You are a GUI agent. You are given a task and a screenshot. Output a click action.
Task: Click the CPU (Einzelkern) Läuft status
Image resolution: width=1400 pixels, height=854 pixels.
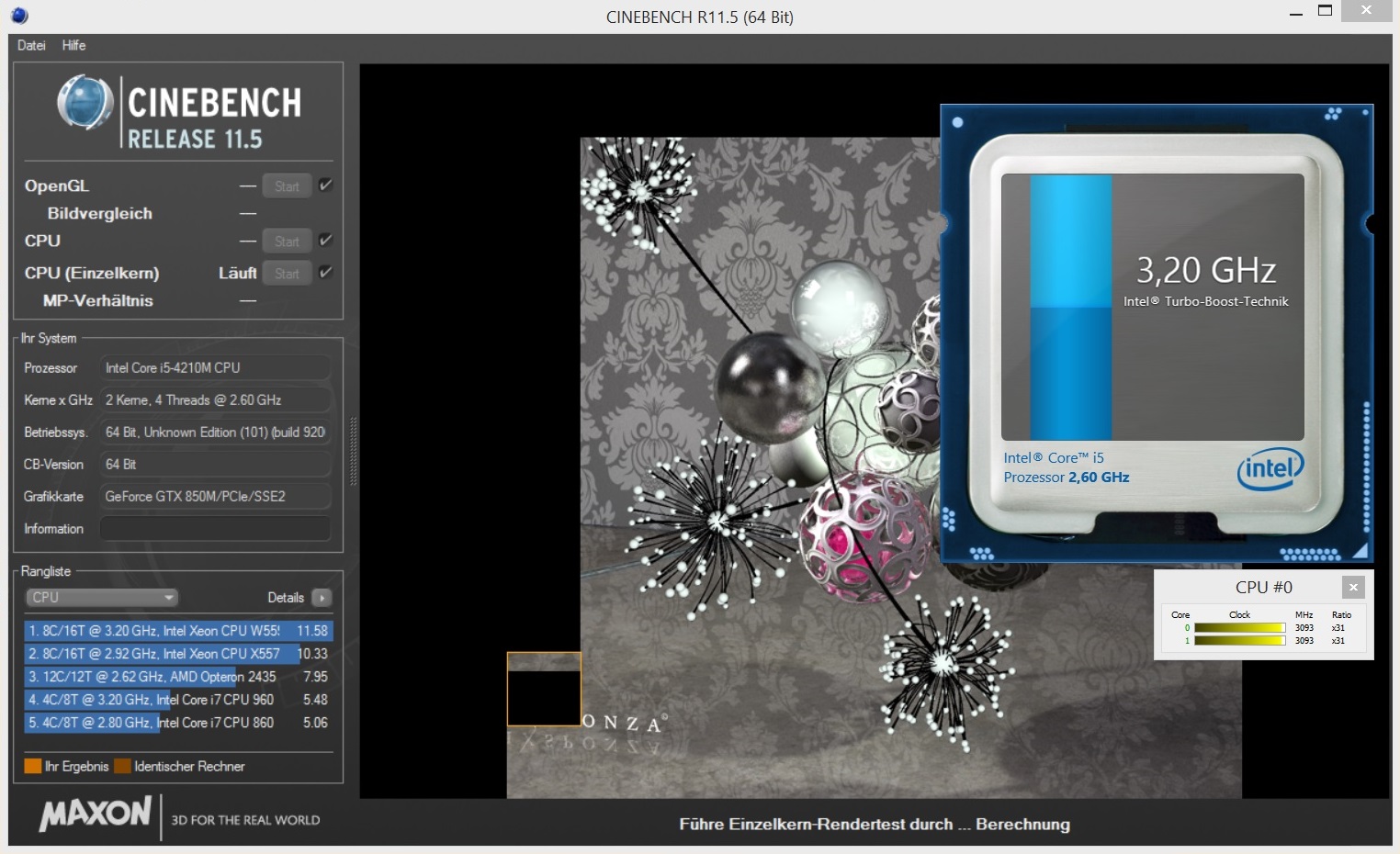pyautogui.click(x=237, y=273)
